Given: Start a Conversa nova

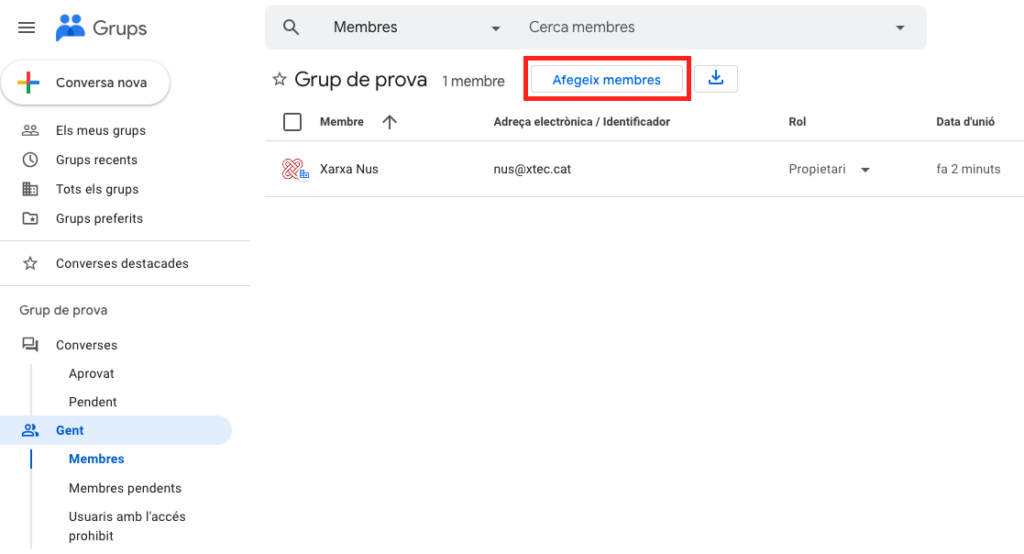Looking at the screenshot, I should pyautogui.click(x=86, y=83).
